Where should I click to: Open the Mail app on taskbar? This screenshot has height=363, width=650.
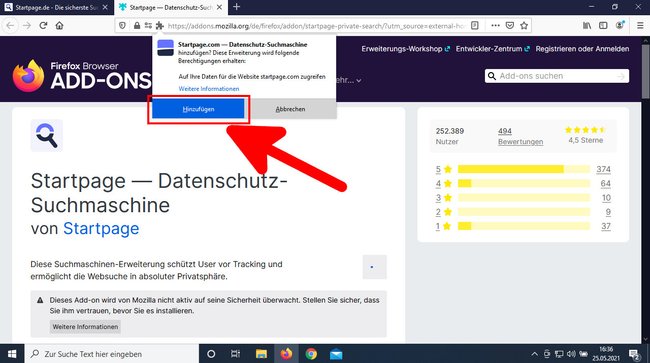pyautogui.click(x=336, y=354)
